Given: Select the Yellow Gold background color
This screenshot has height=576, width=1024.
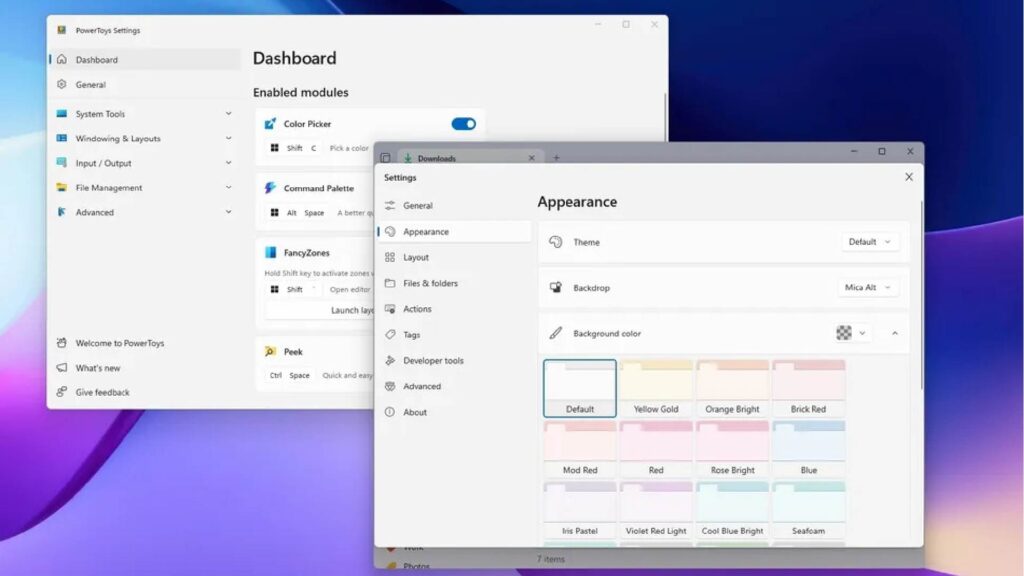Looking at the screenshot, I should (655, 388).
